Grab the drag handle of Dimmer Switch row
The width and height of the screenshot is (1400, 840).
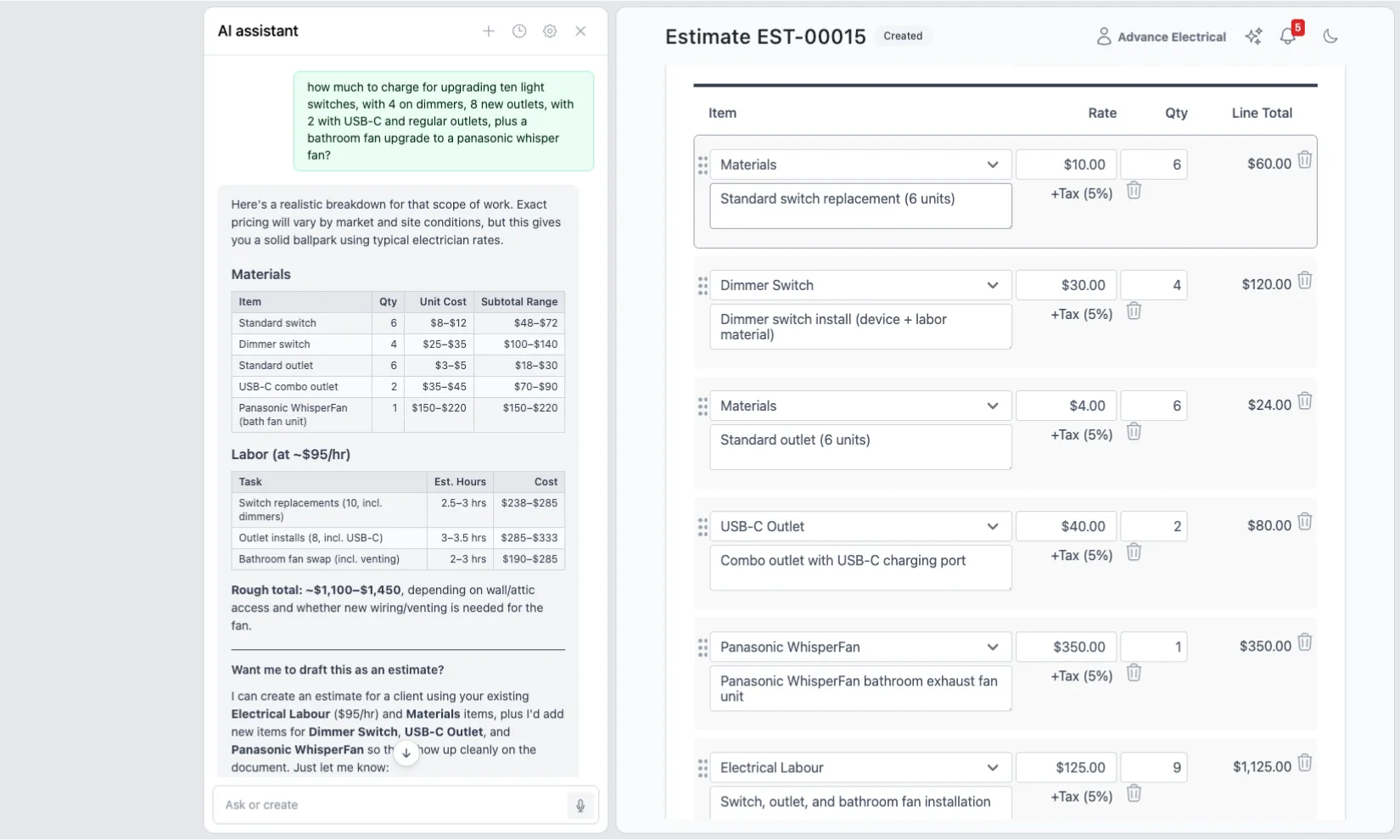703,286
